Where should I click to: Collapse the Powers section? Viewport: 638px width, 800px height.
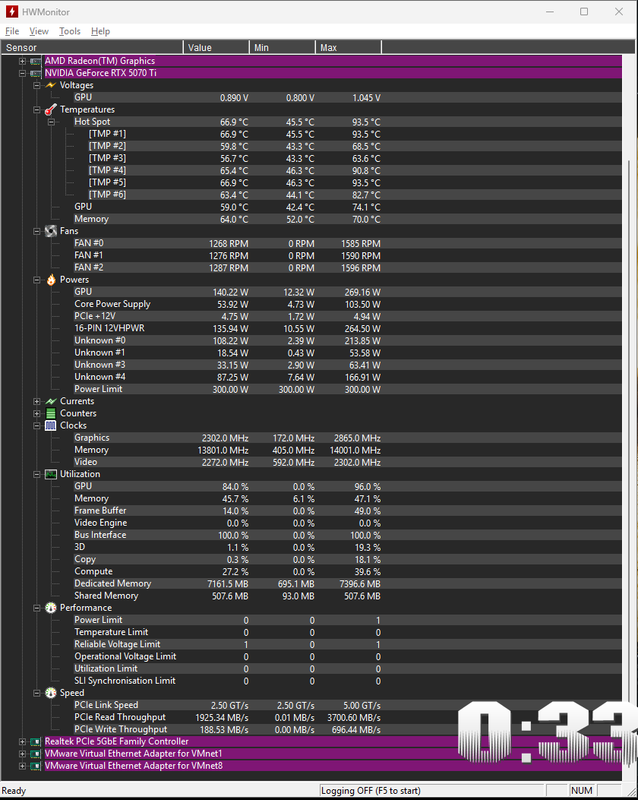[37, 280]
